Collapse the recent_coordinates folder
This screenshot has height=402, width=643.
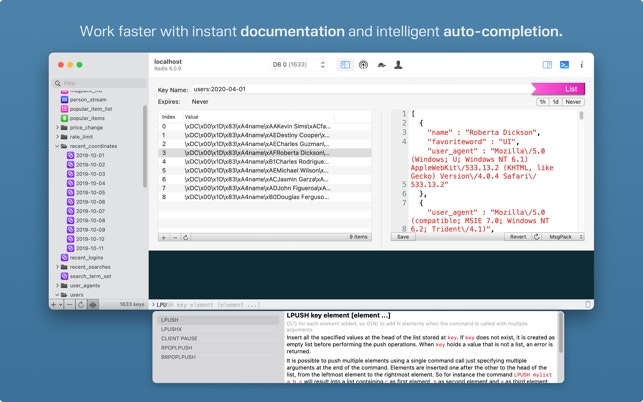(57, 146)
